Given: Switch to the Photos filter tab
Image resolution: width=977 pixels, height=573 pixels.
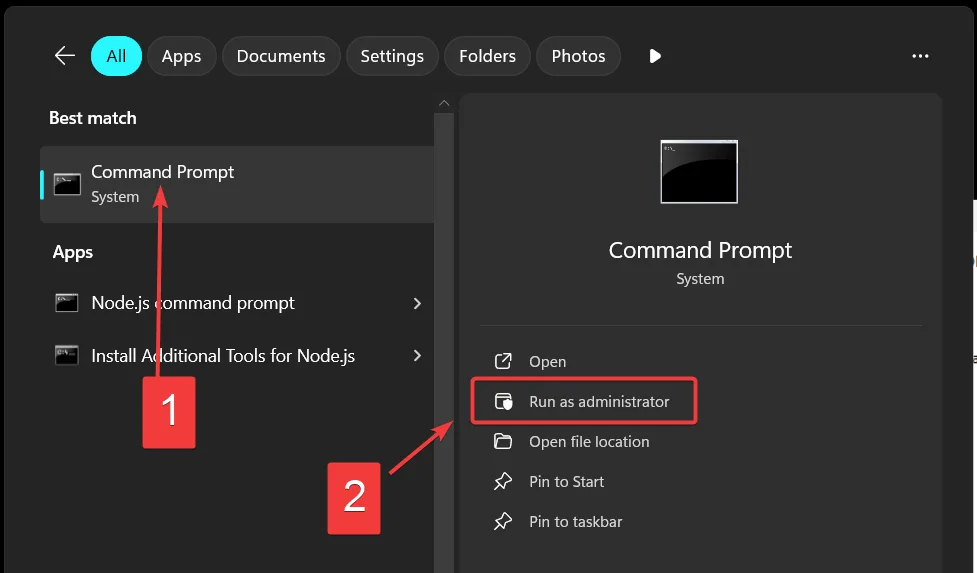Looking at the screenshot, I should click(578, 56).
